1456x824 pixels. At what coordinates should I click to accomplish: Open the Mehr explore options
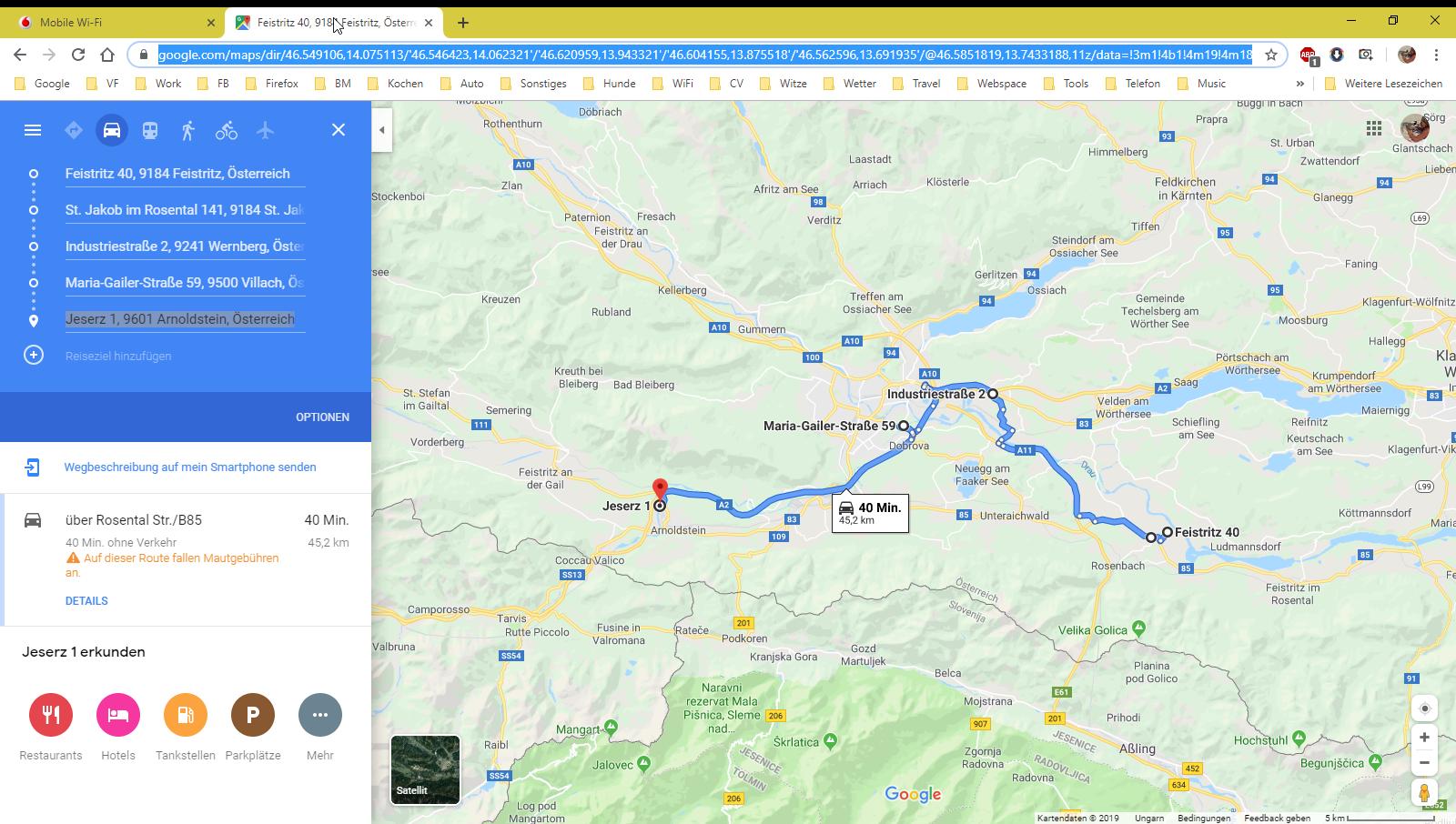320,715
